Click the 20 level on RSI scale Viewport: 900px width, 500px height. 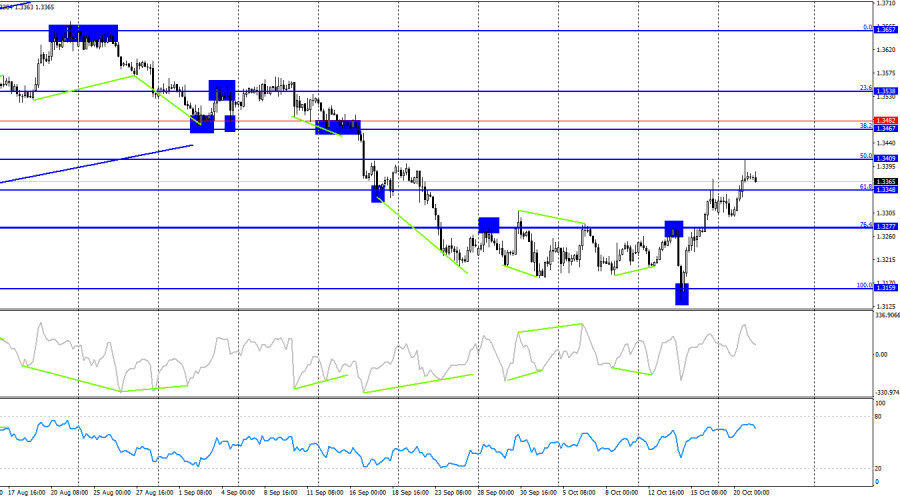[x=878, y=469]
